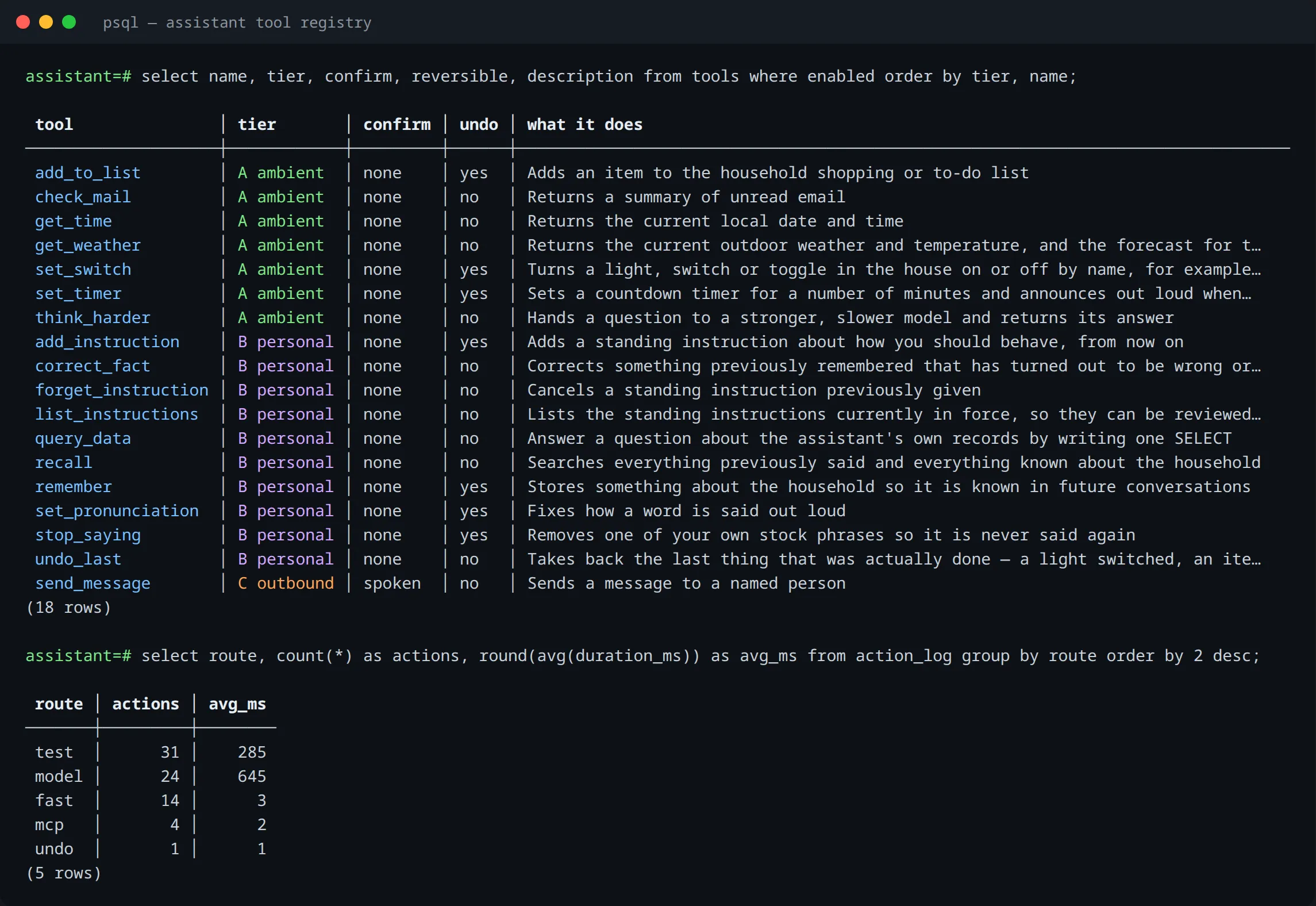Click the 'C outbound' tier cell
The width and height of the screenshot is (1316, 906).
click(x=286, y=583)
